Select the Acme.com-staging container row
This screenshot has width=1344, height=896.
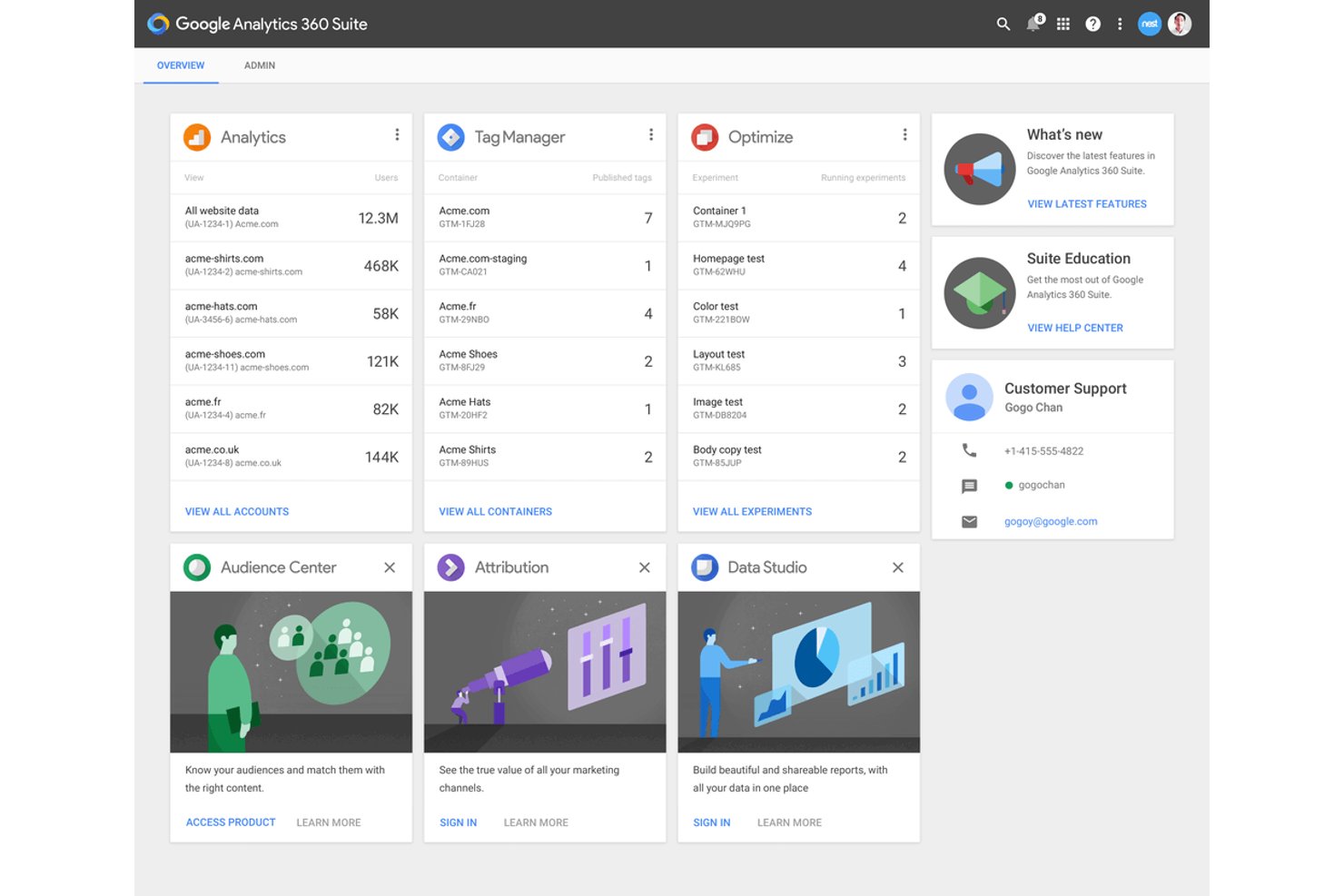pos(545,266)
